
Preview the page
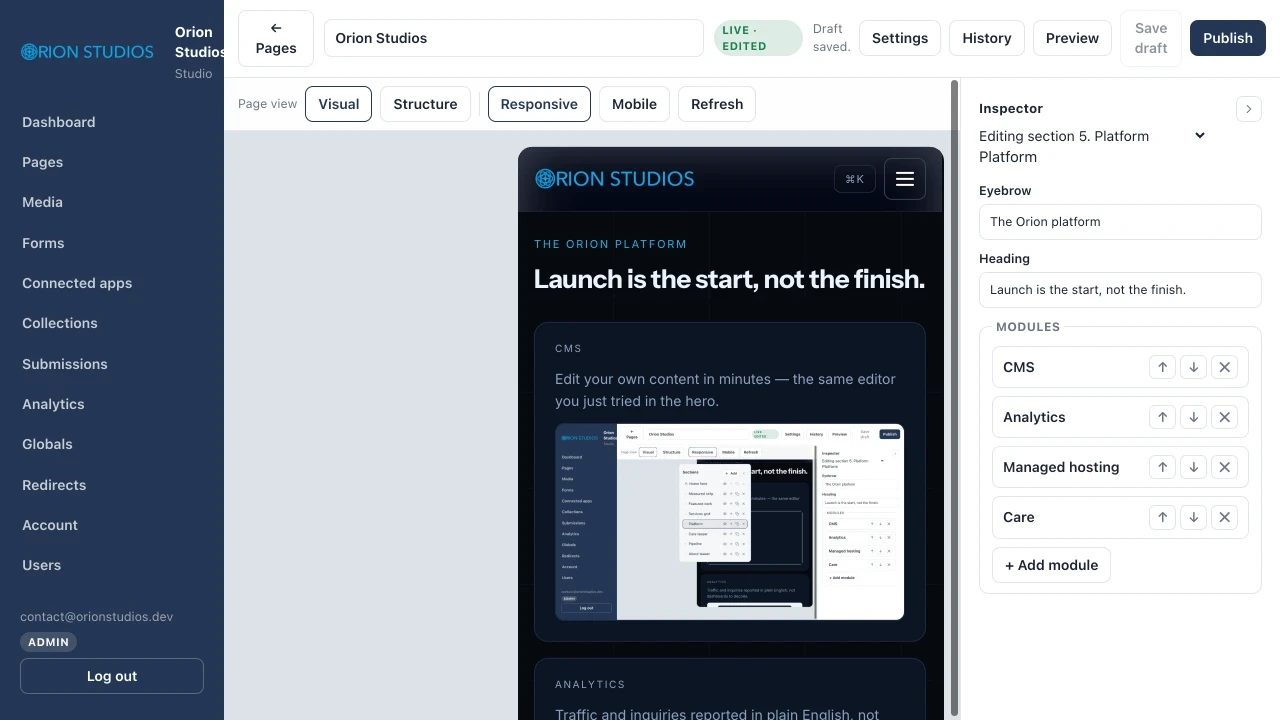tap(1072, 38)
